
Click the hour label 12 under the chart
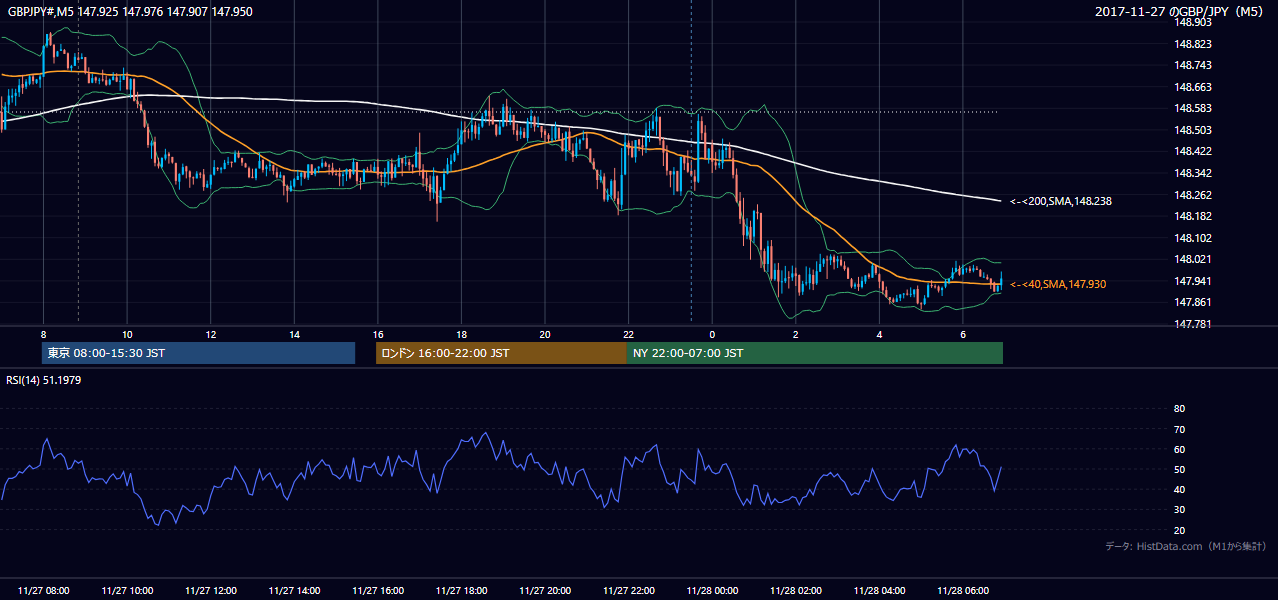[x=211, y=334]
